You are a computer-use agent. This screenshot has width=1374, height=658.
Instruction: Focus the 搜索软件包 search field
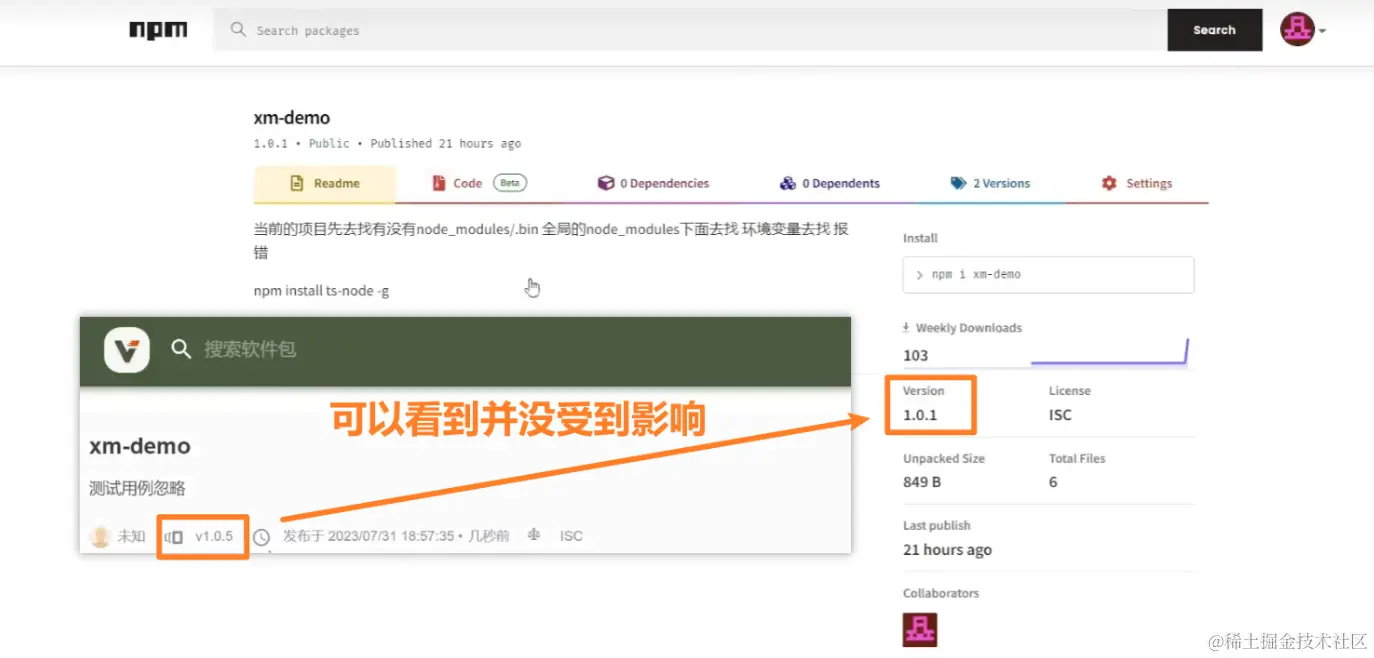pyautogui.click(x=250, y=350)
